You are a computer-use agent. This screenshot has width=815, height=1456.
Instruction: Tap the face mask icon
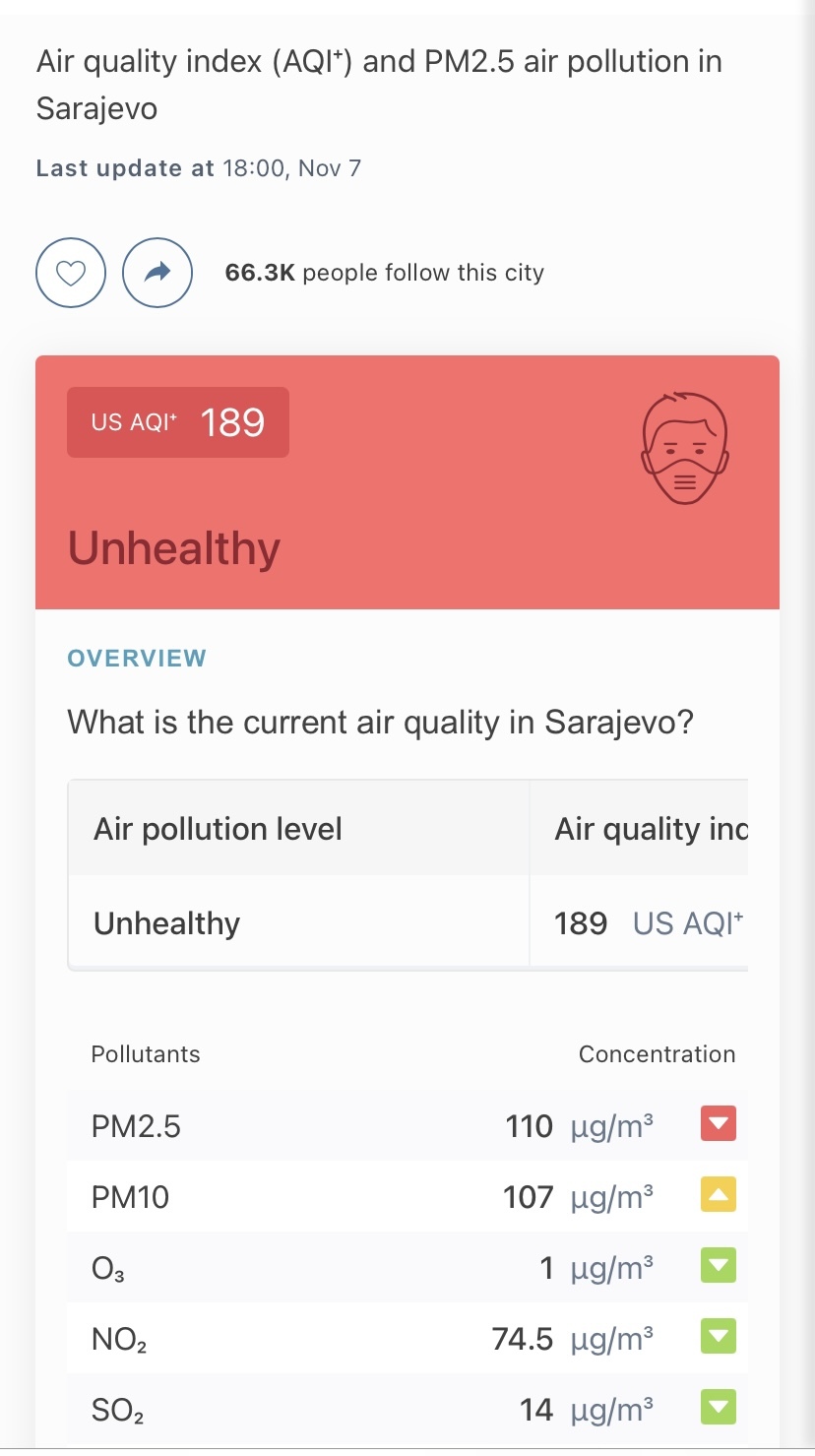685,449
